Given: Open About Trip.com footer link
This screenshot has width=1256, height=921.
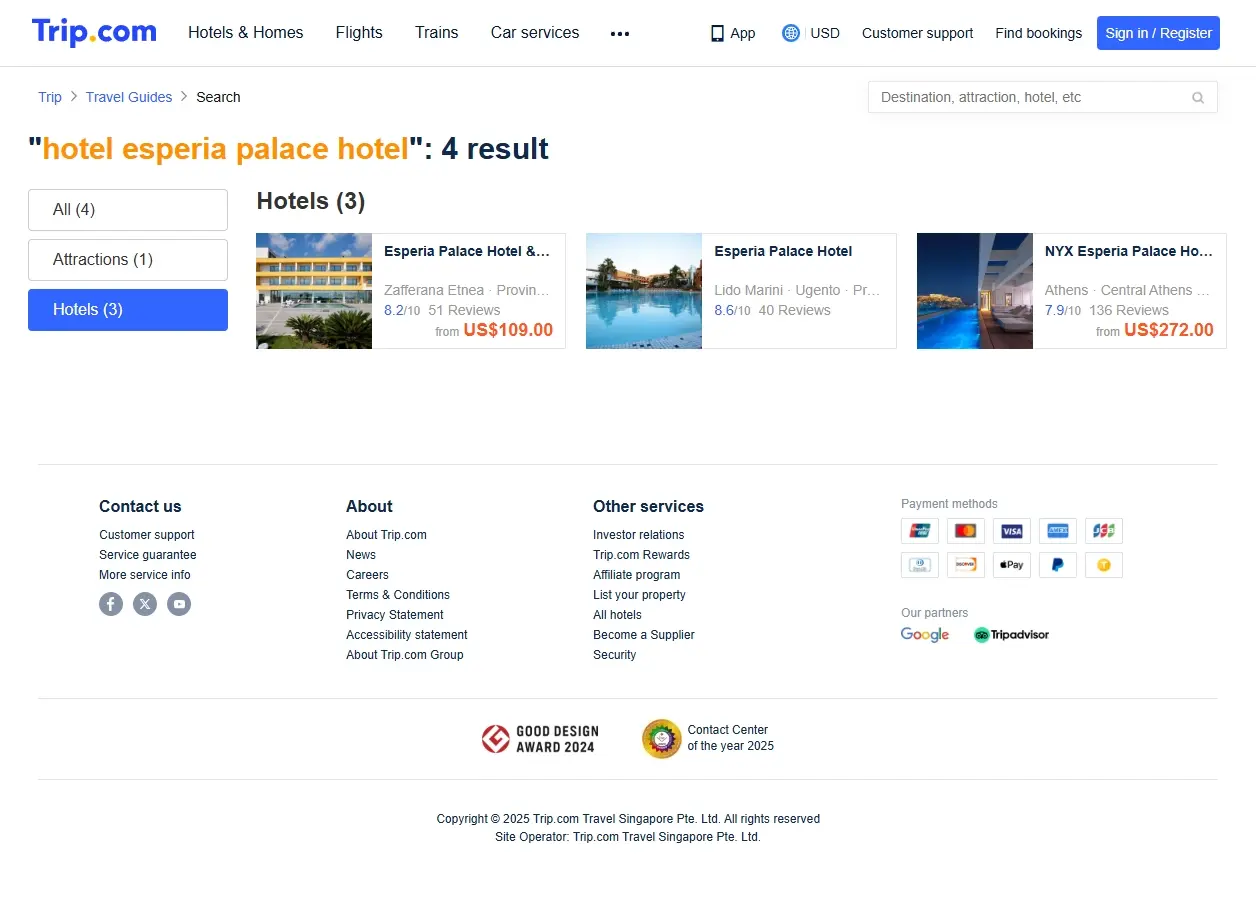Looking at the screenshot, I should [x=386, y=535].
